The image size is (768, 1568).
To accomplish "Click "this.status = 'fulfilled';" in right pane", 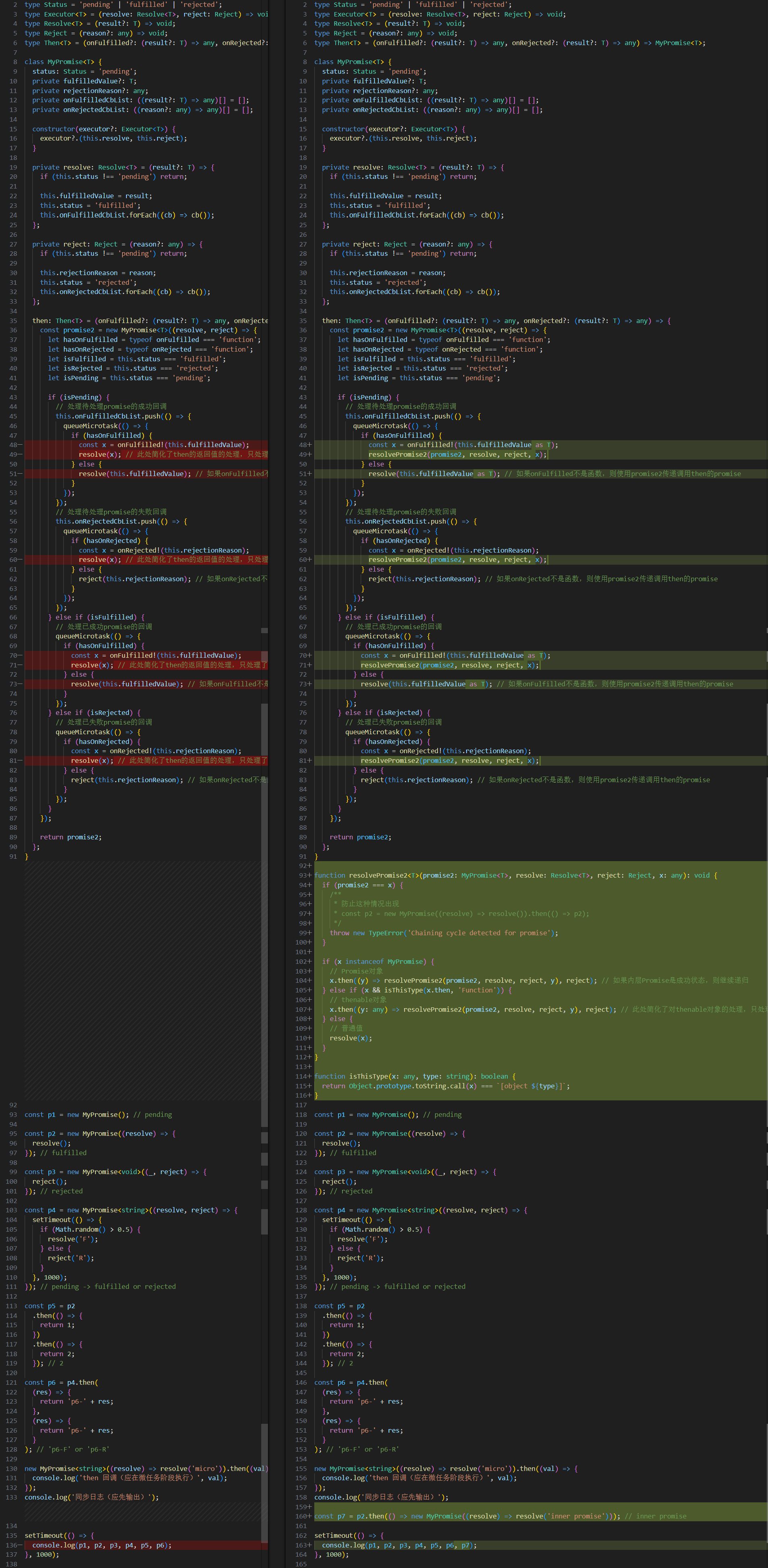I will (380, 205).
